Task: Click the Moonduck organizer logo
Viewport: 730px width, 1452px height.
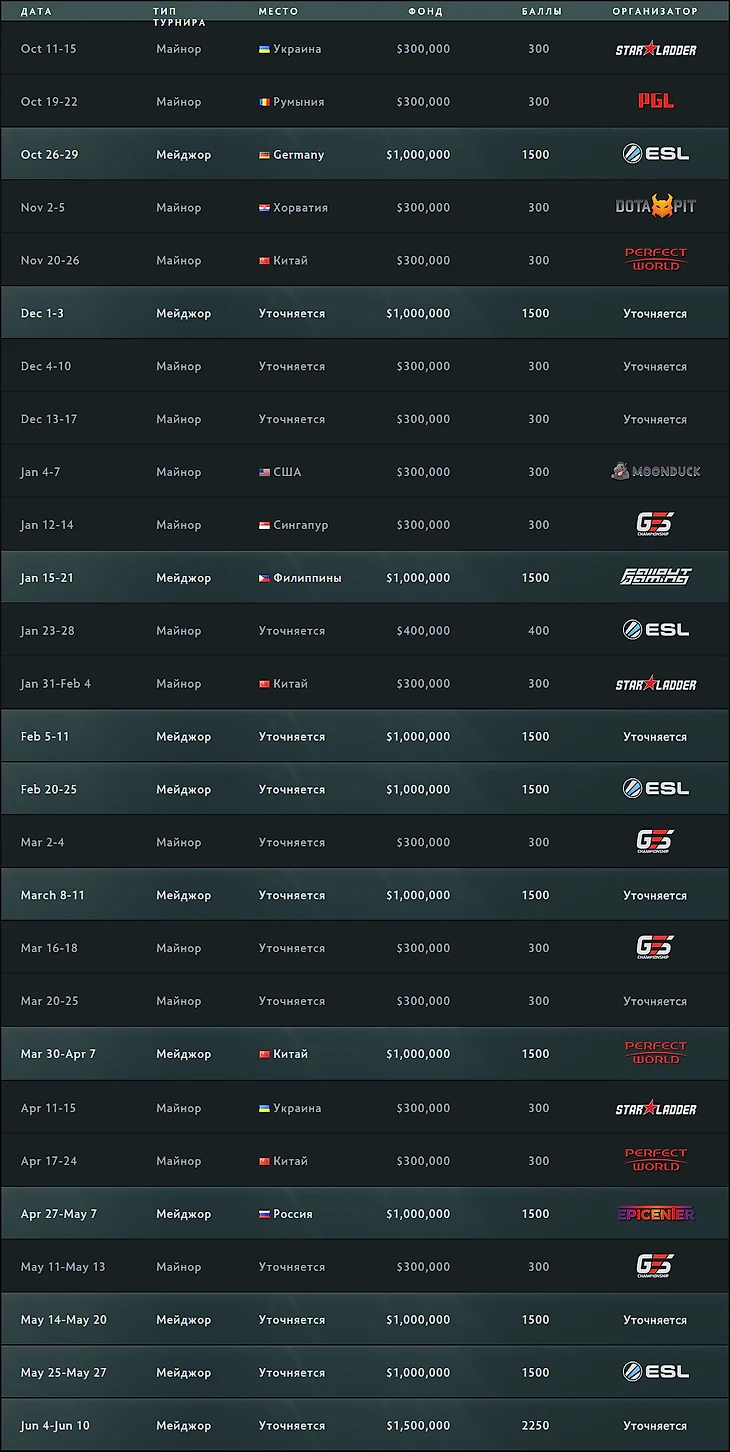Action: 655,471
